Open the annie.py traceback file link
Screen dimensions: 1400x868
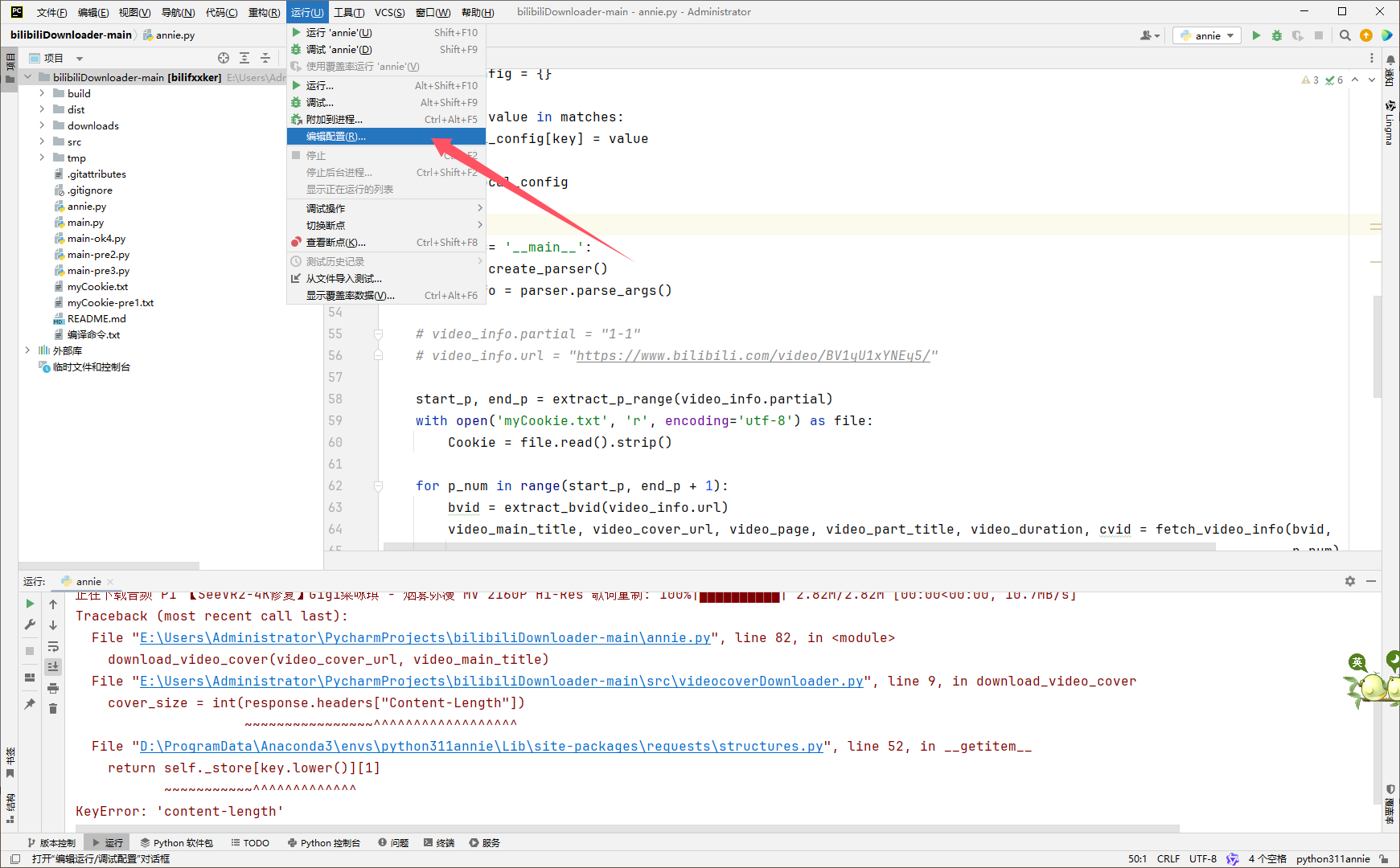point(425,638)
